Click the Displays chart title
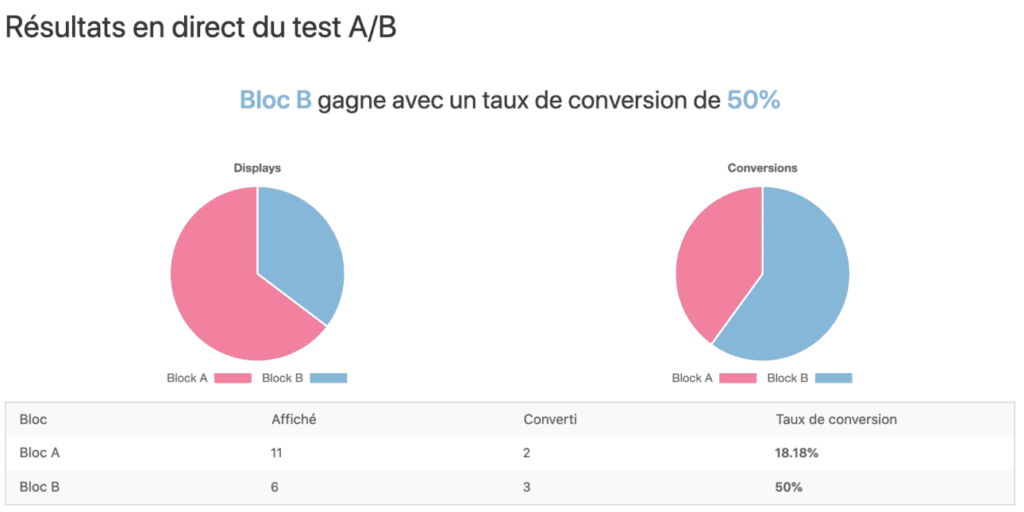 coord(257,168)
